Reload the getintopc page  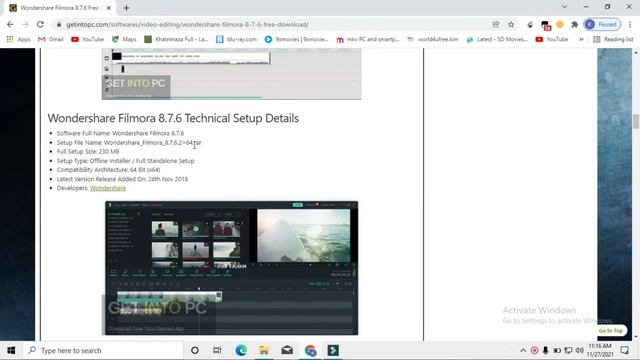(40, 24)
